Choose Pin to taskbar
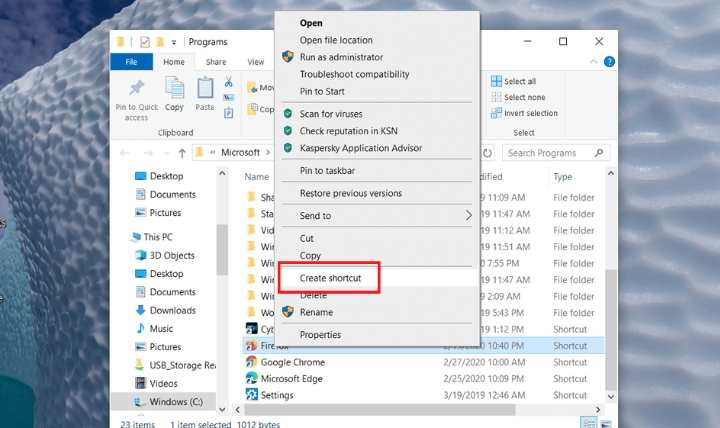The image size is (720, 428). click(x=327, y=170)
